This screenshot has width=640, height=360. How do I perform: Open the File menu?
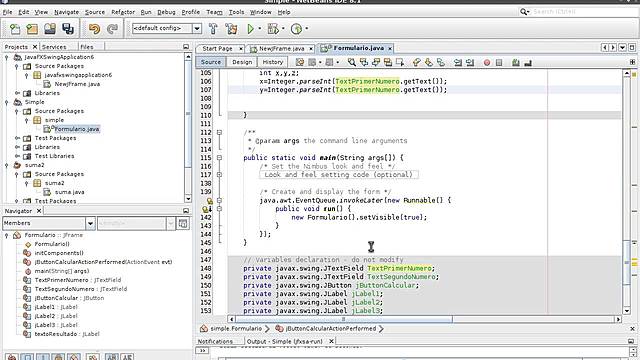pos(7,12)
